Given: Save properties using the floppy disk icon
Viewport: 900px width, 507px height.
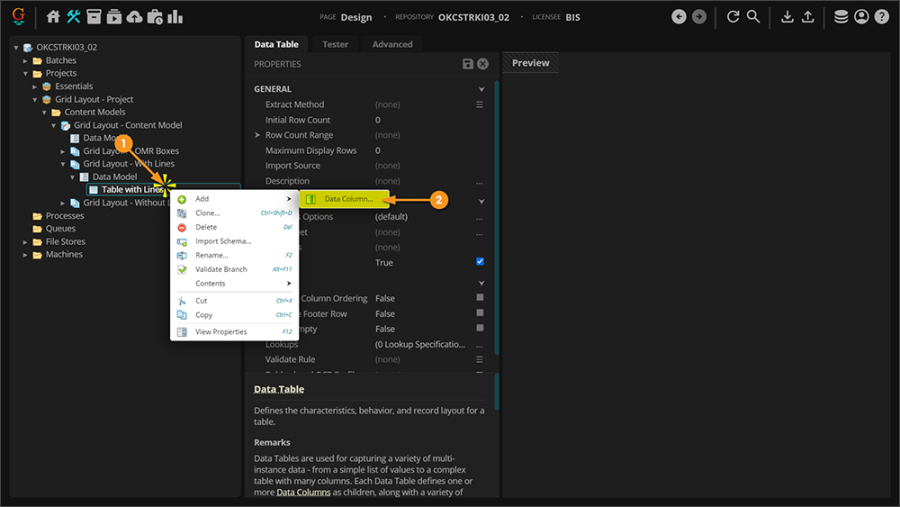Looking at the screenshot, I should click(x=468, y=64).
